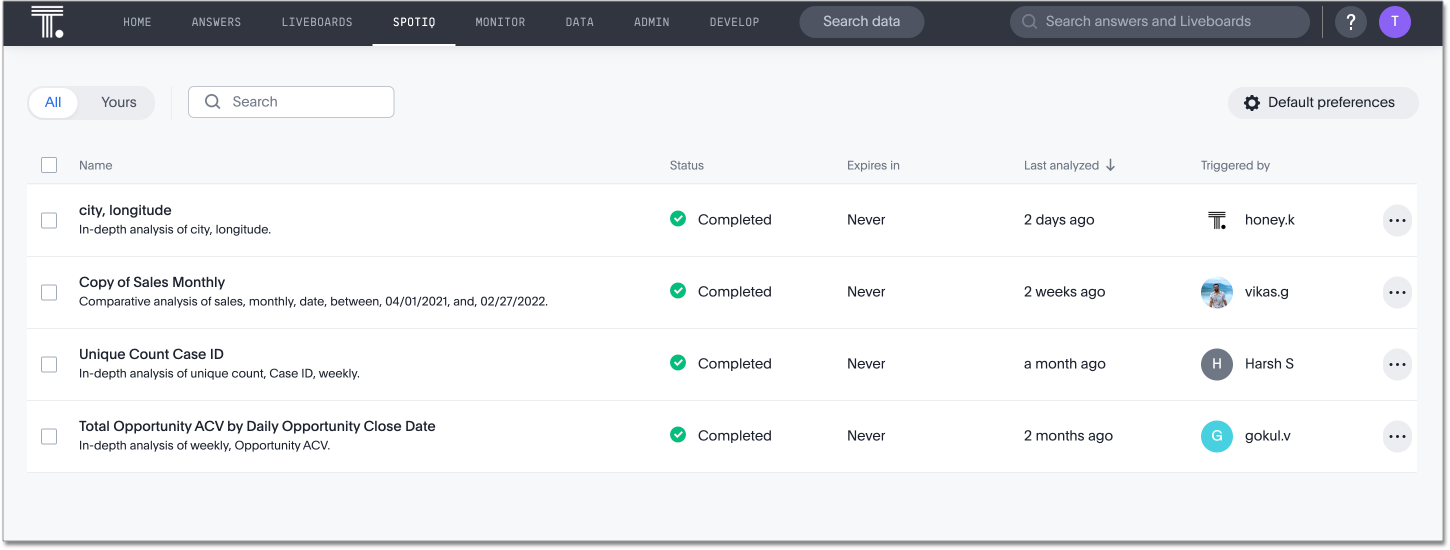
Task: Click the Search answers and Liveboards field
Action: click(x=1160, y=22)
